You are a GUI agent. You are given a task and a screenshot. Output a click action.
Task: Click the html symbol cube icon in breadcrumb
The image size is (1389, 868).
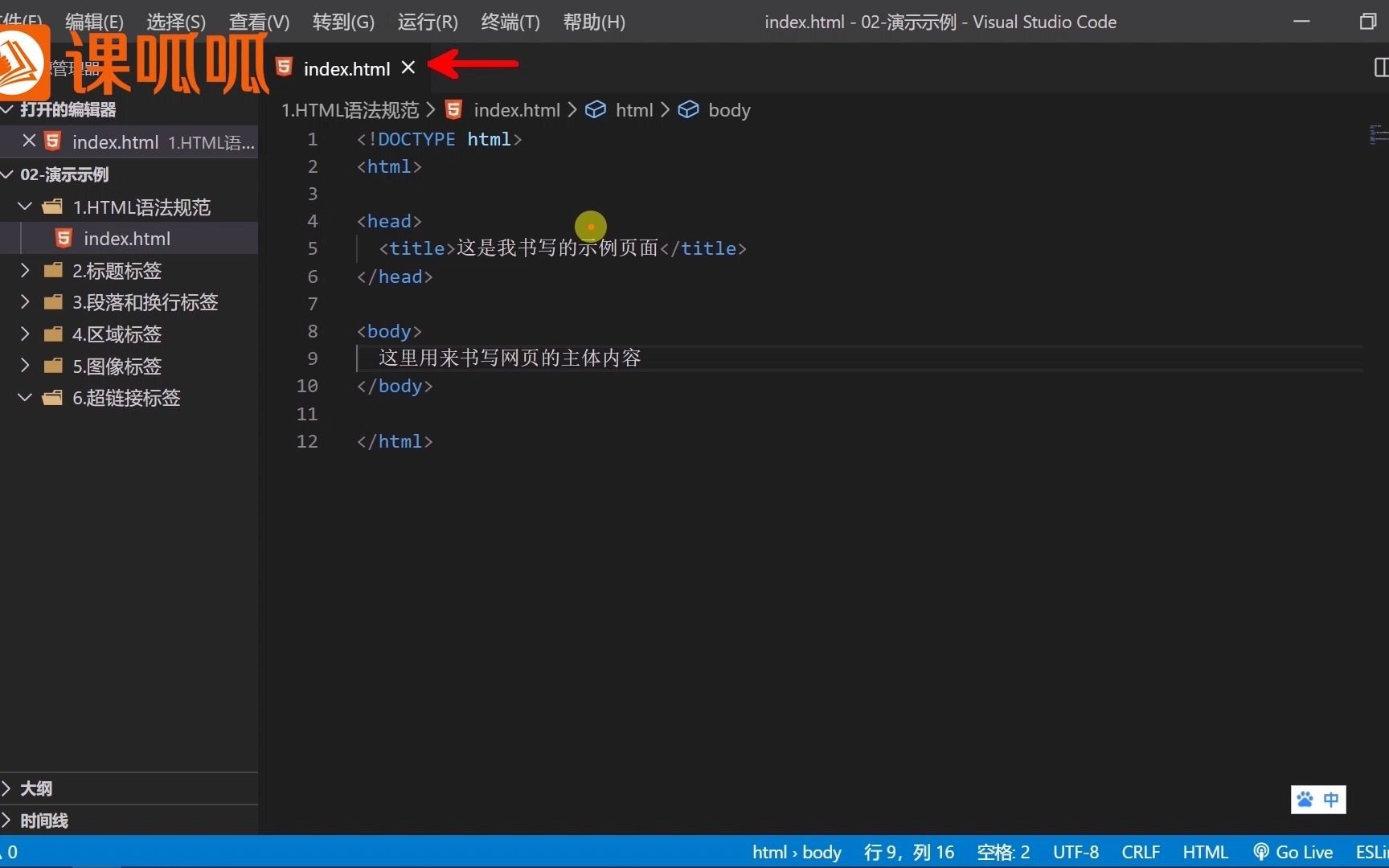click(x=596, y=109)
